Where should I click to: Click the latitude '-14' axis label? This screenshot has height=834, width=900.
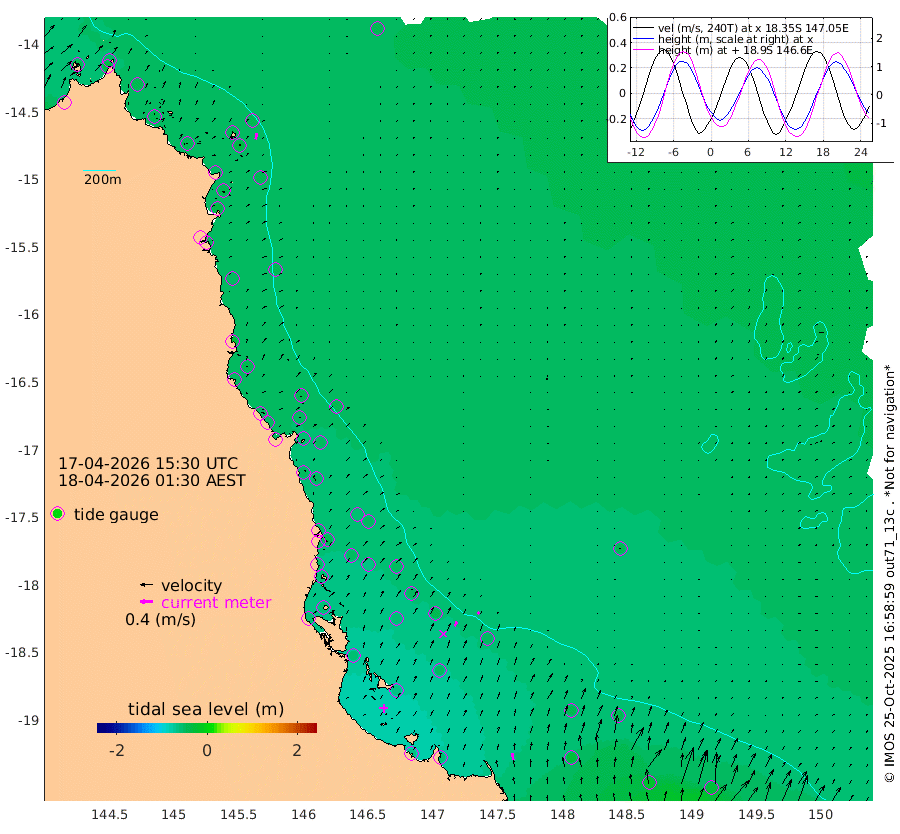coord(29,44)
